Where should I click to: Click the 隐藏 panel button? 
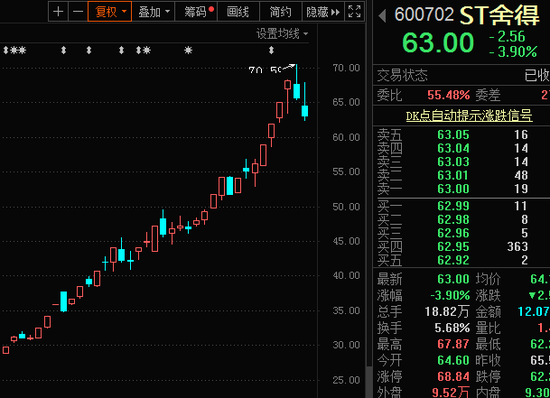pos(323,12)
